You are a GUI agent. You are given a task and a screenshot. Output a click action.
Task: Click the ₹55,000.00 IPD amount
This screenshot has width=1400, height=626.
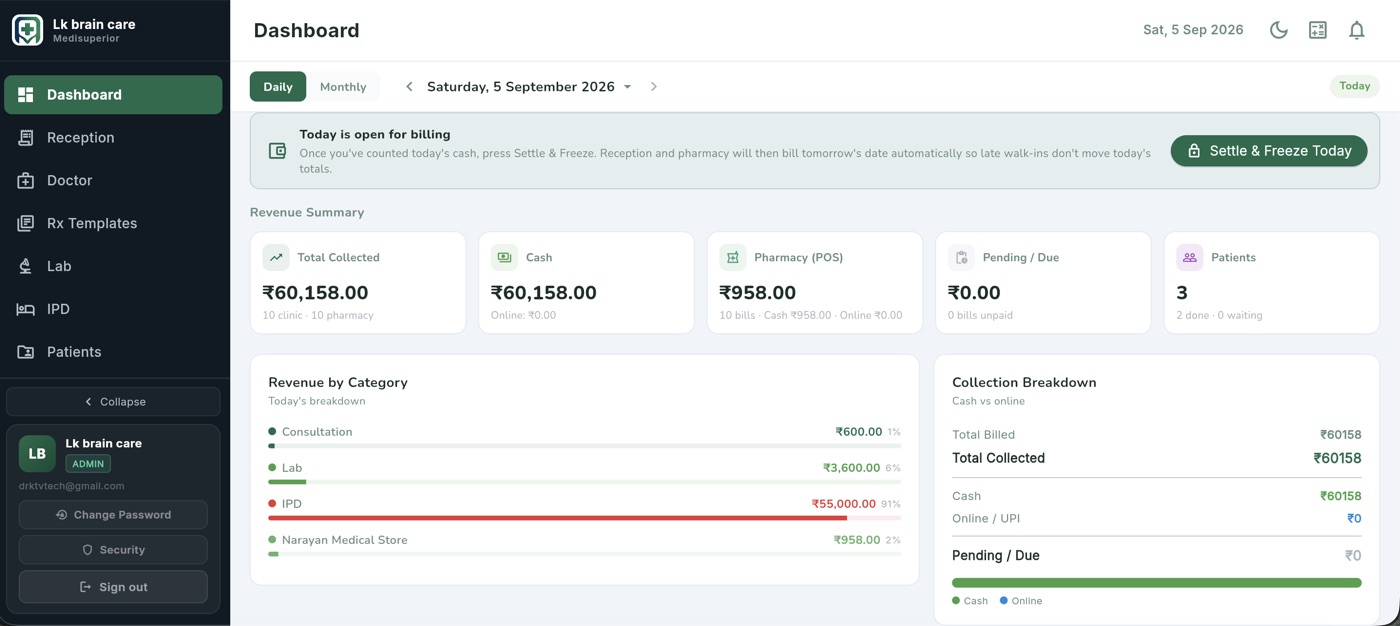(844, 504)
